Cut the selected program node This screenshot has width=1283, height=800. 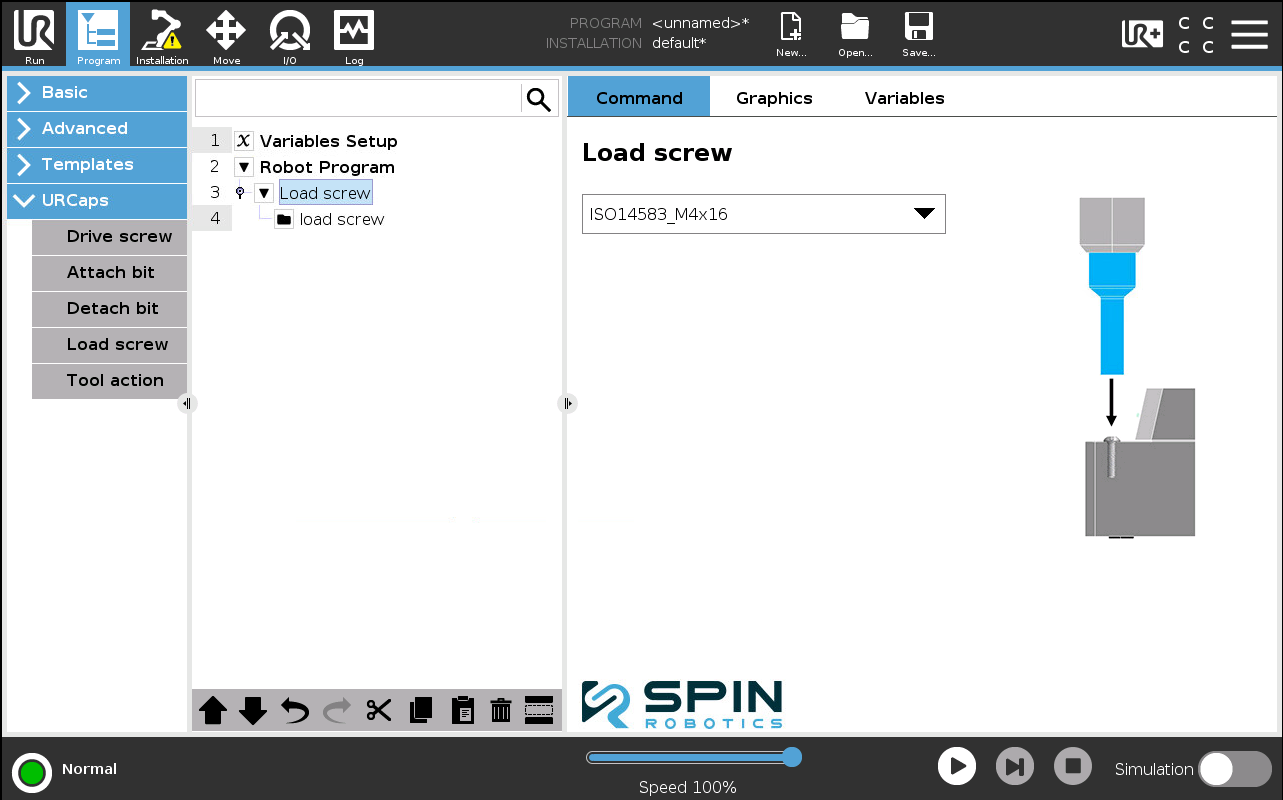[379, 710]
